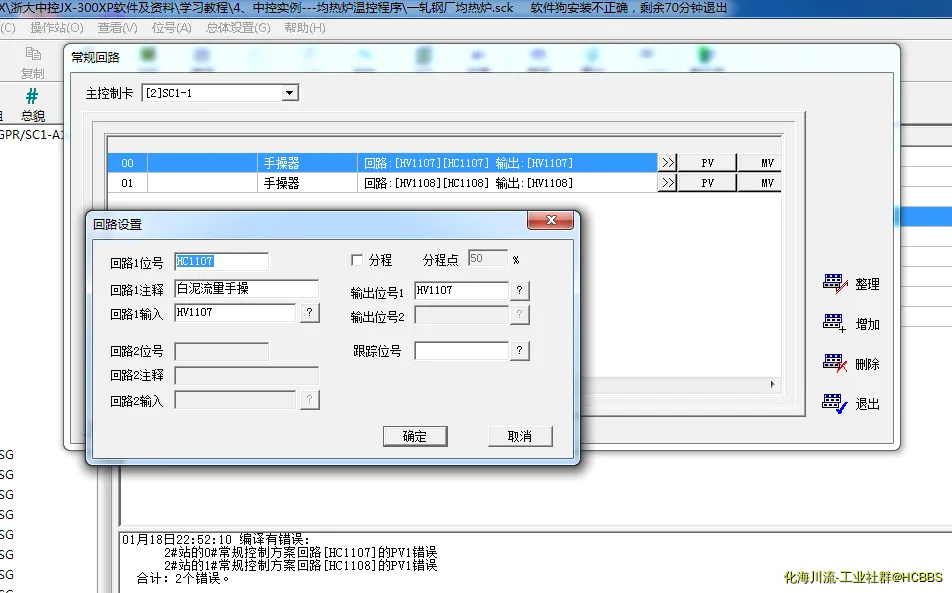Click the 合计: 2个错误 summary line
The width and height of the screenshot is (952, 593).
(183, 578)
